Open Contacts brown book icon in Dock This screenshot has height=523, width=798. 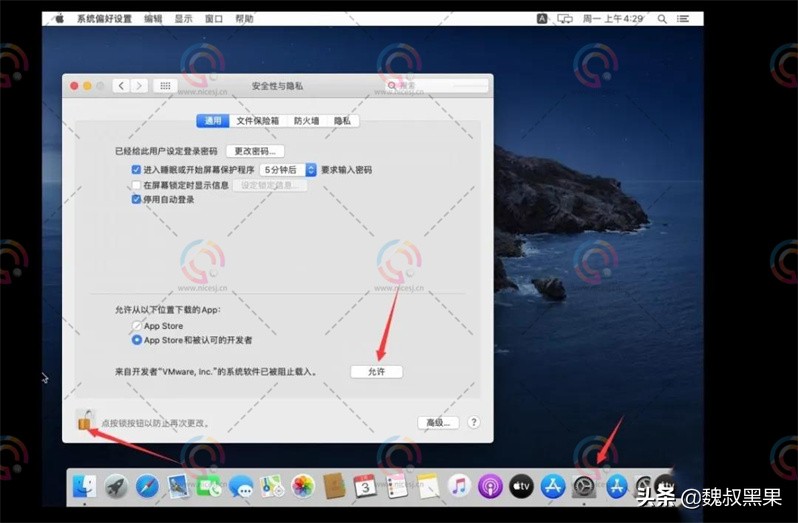(x=334, y=487)
